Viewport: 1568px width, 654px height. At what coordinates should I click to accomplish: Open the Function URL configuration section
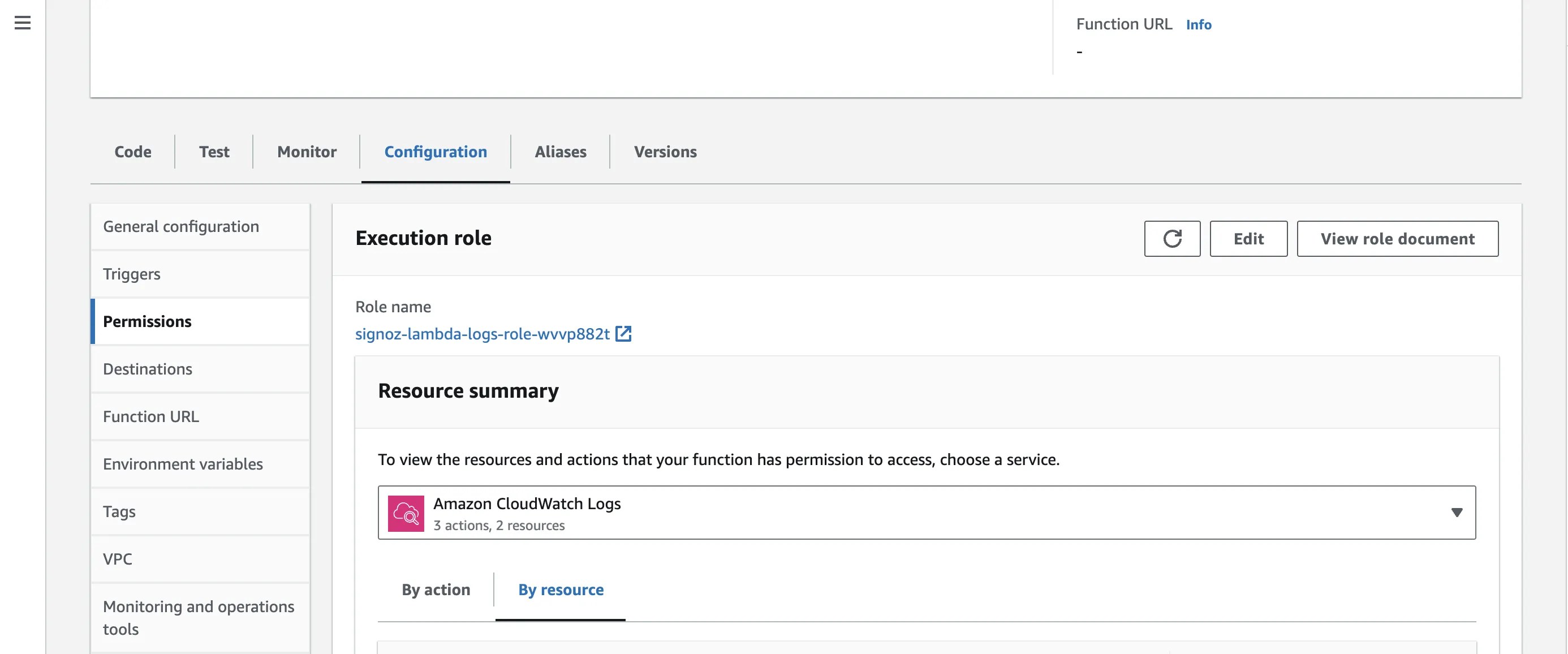click(x=151, y=416)
